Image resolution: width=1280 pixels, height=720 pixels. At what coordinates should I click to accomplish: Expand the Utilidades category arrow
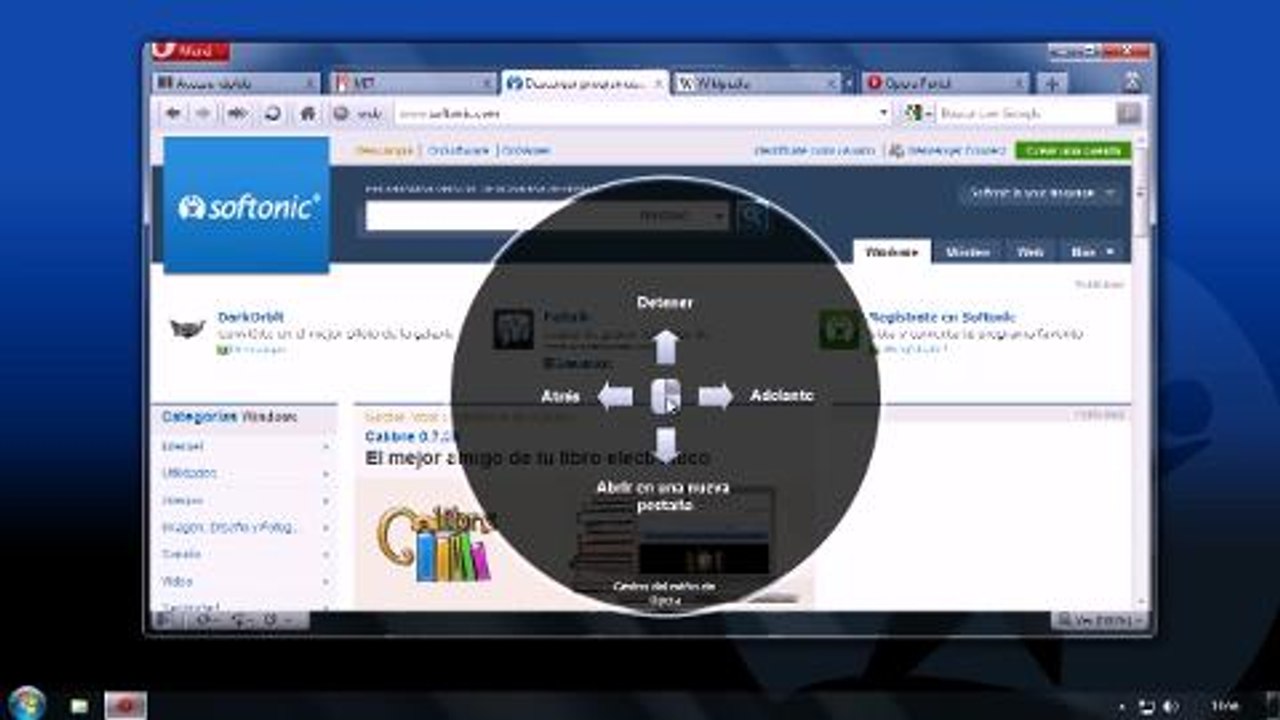[326, 473]
